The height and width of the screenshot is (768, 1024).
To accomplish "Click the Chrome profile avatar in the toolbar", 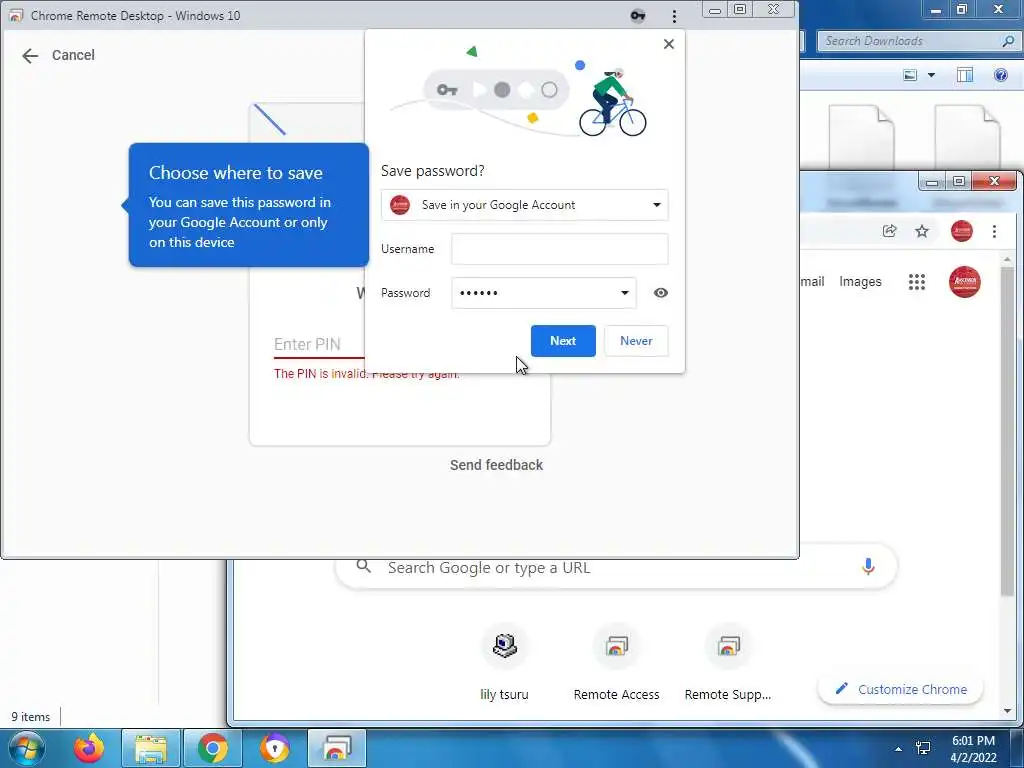I will (x=961, y=231).
